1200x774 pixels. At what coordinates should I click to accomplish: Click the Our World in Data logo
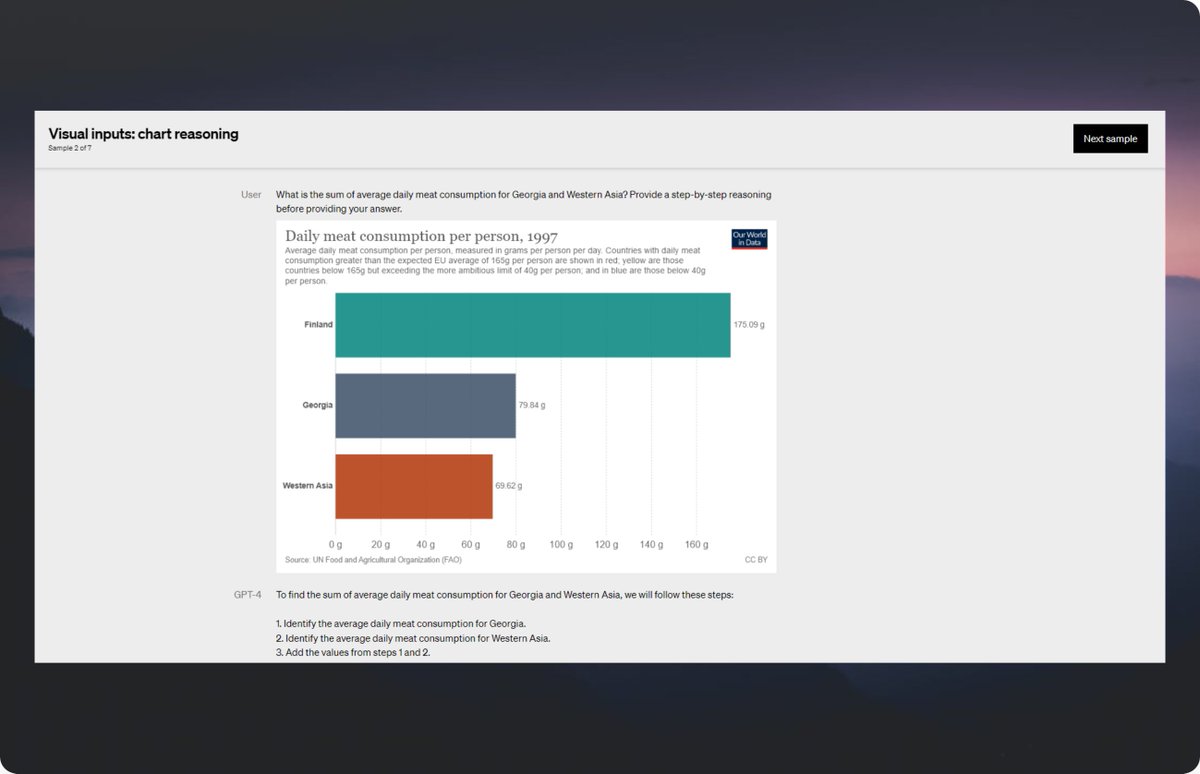[749, 239]
